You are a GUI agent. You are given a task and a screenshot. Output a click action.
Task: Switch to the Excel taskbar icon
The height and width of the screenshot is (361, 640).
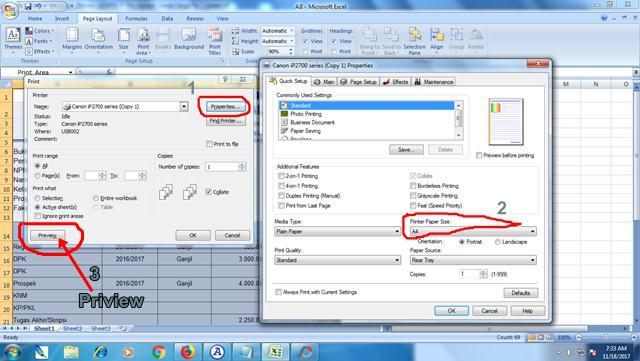(x=275, y=352)
